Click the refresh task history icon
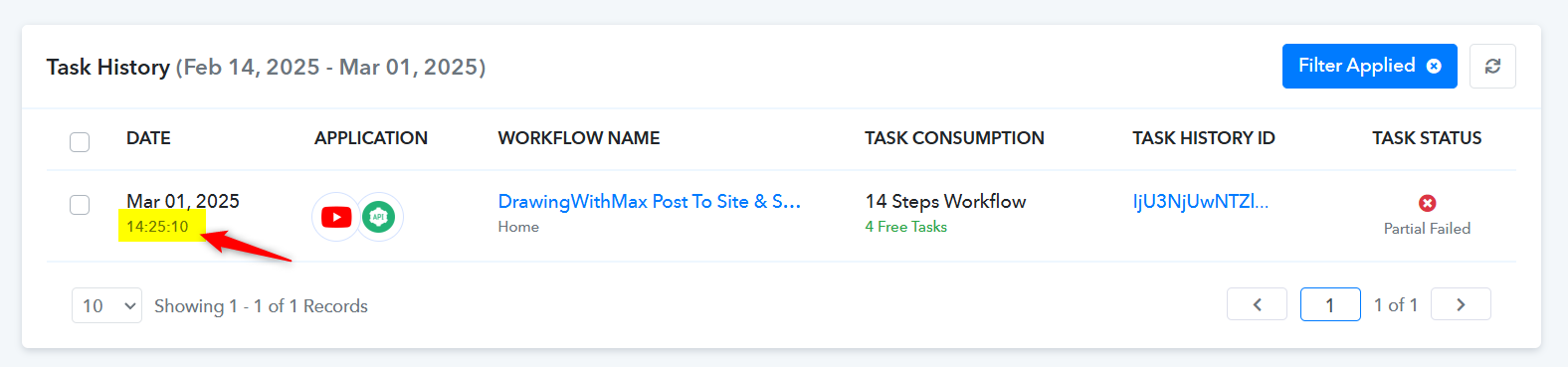 (x=1492, y=66)
